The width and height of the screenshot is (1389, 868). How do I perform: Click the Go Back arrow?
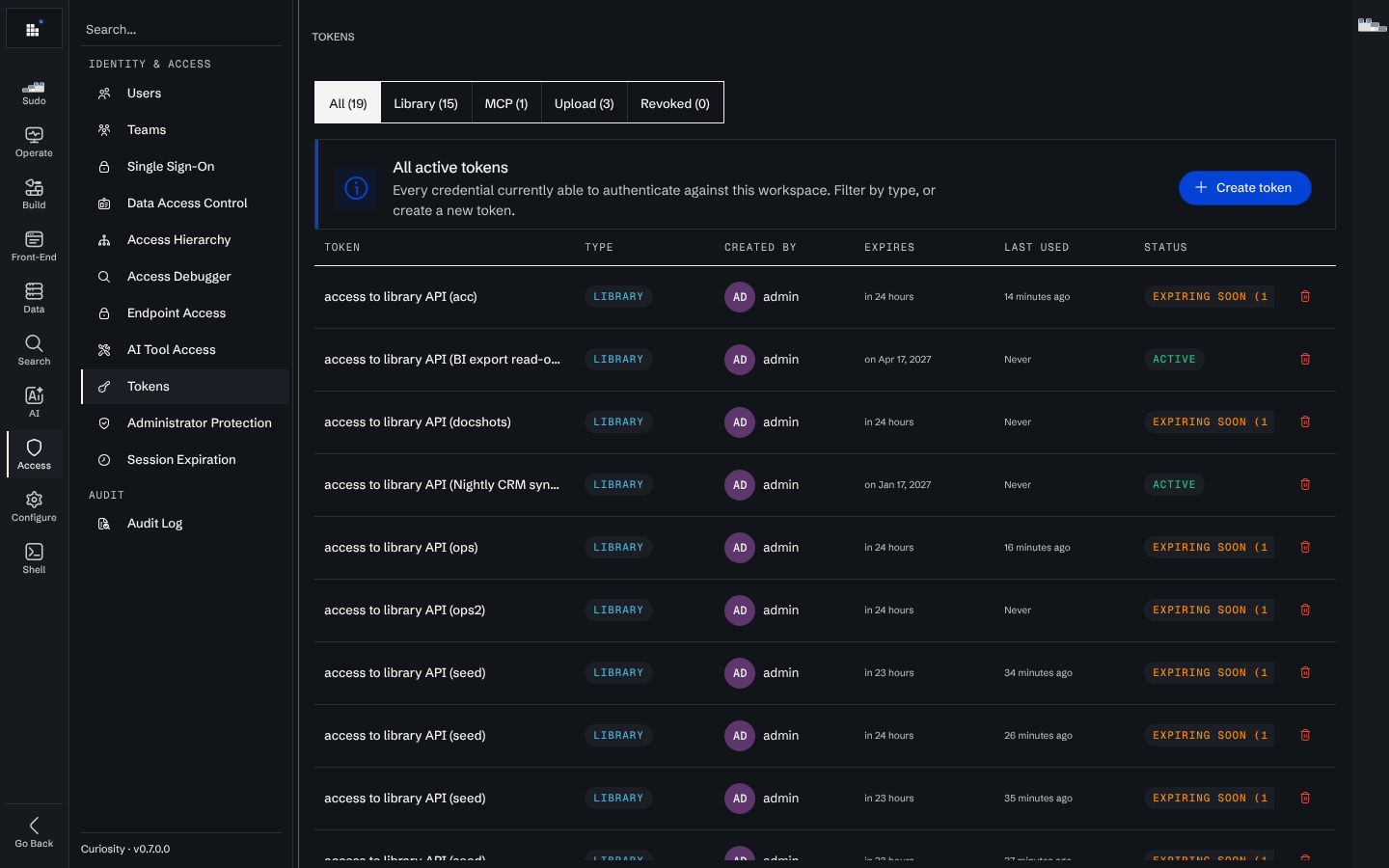point(34,832)
